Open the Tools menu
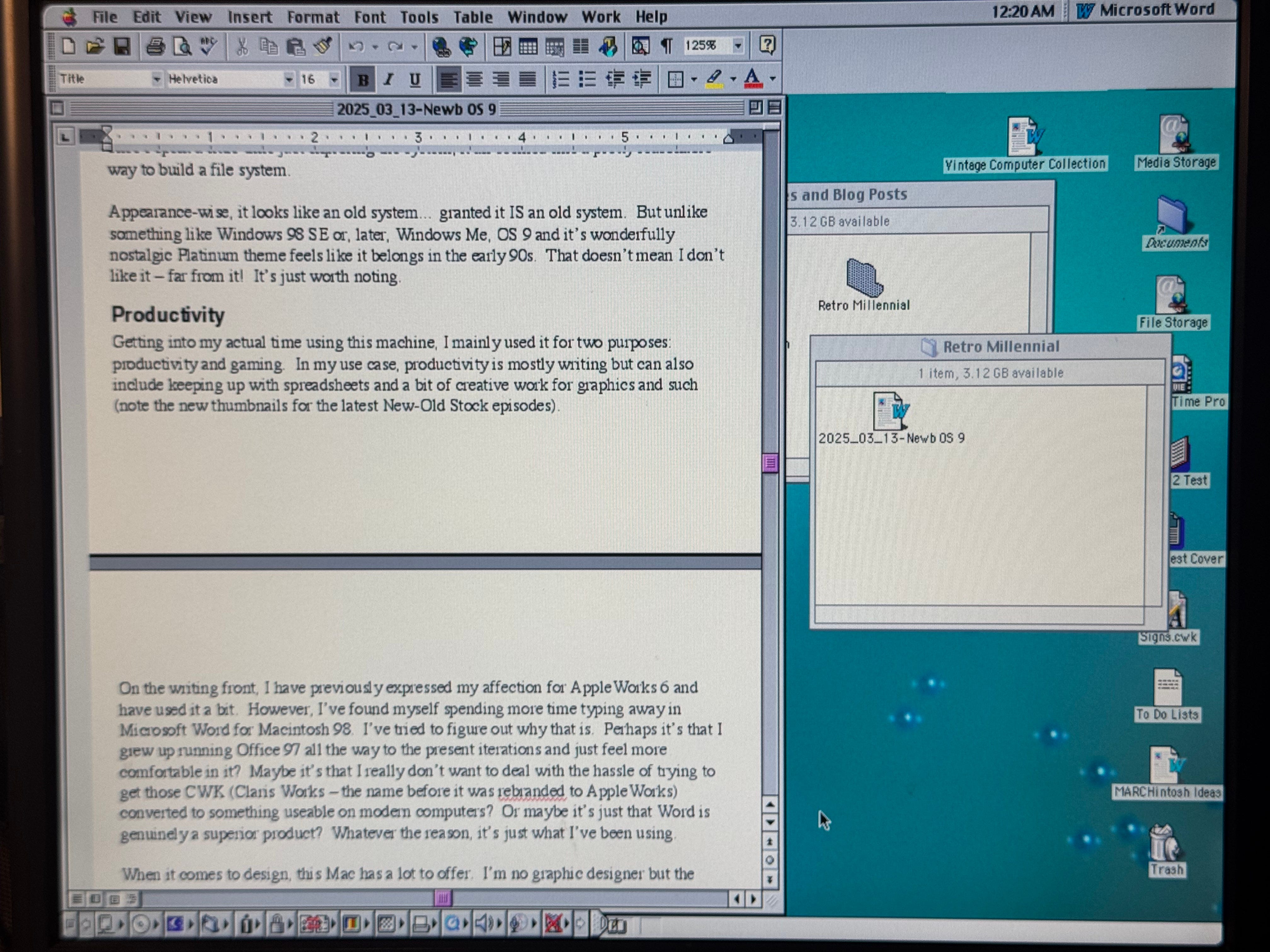The height and width of the screenshot is (952, 1270). click(x=419, y=17)
